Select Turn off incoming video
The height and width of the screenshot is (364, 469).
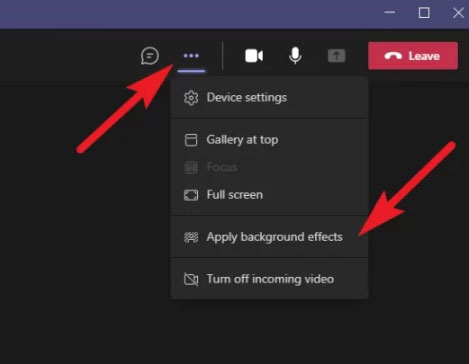tap(269, 279)
